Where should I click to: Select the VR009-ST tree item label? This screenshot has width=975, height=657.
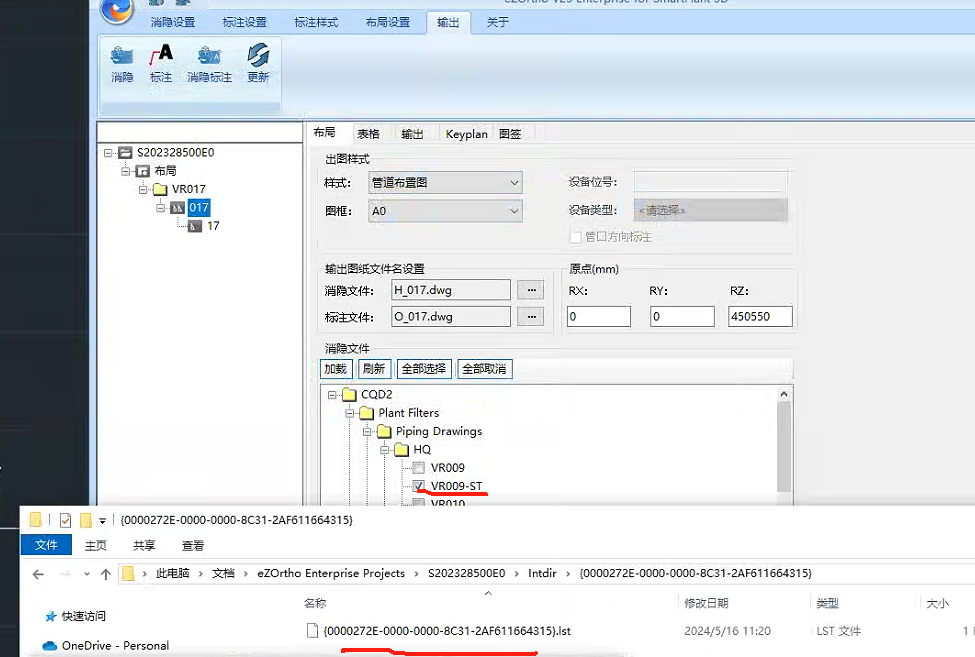pos(456,486)
